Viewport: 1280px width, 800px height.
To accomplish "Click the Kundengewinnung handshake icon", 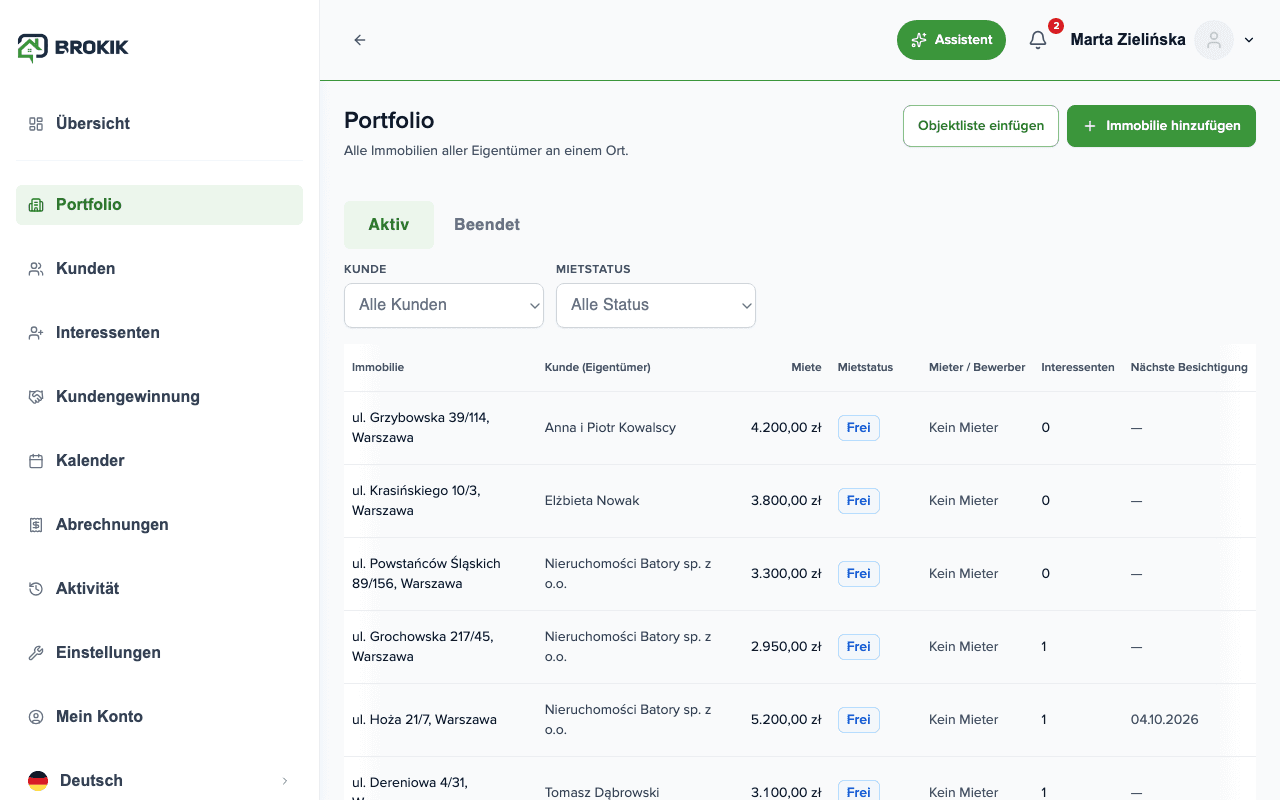I will [x=36, y=397].
